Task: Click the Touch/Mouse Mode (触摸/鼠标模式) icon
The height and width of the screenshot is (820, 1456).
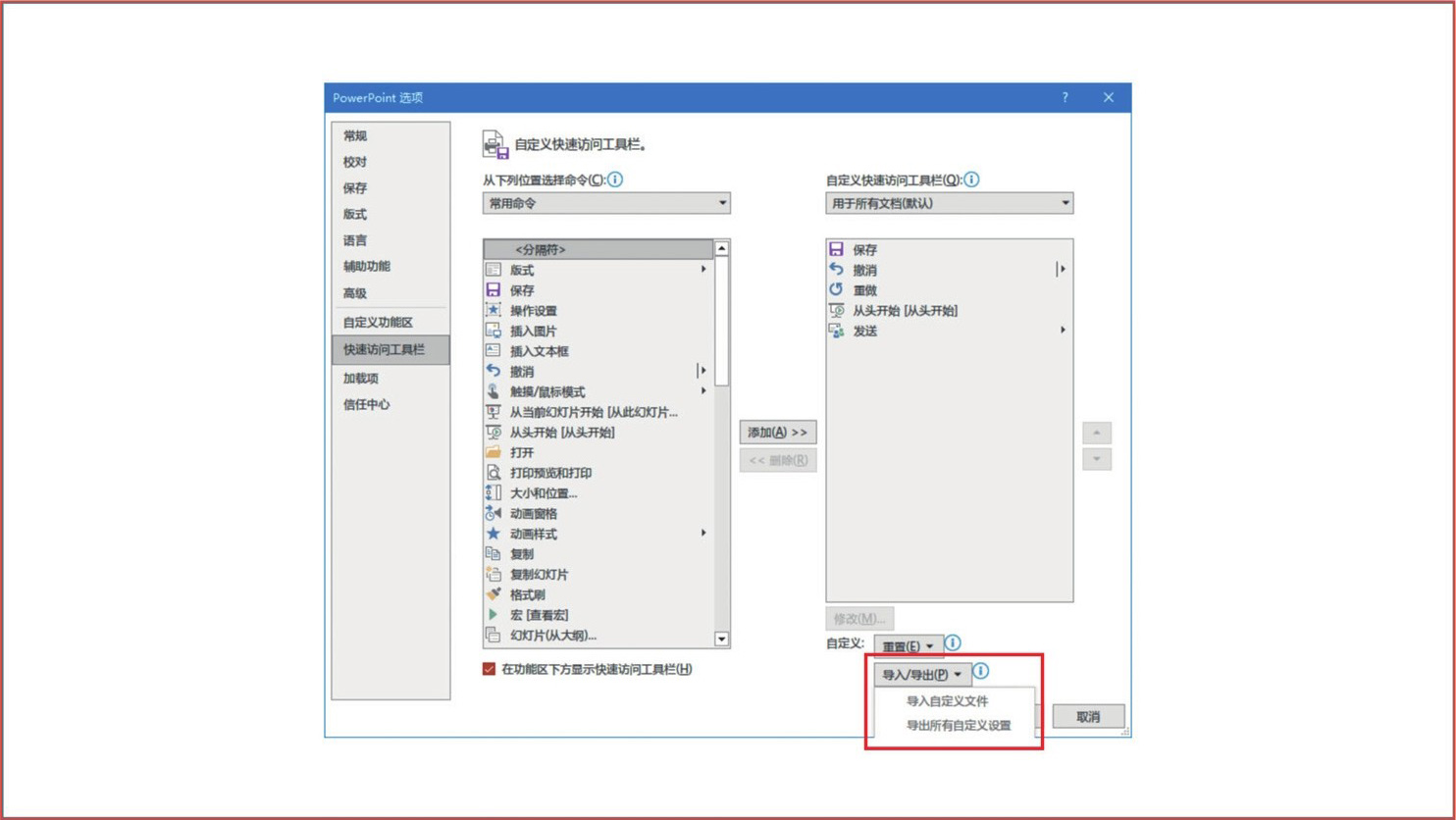Action: (x=494, y=391)
